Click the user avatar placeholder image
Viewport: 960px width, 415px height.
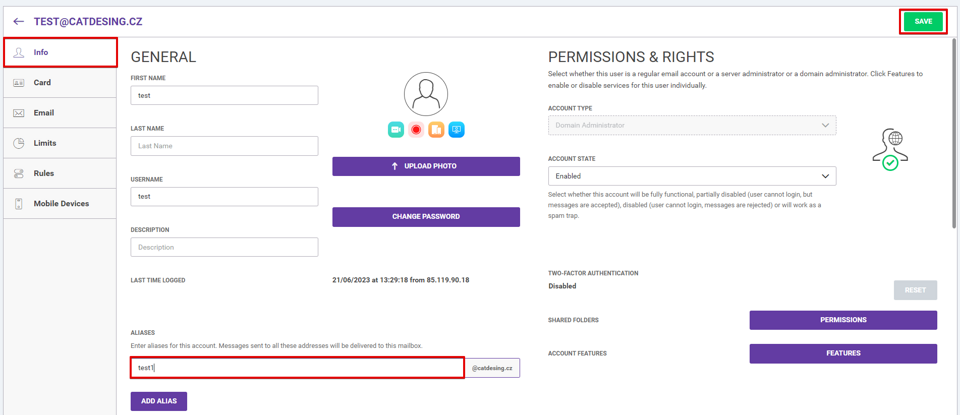tap(426, 94)
